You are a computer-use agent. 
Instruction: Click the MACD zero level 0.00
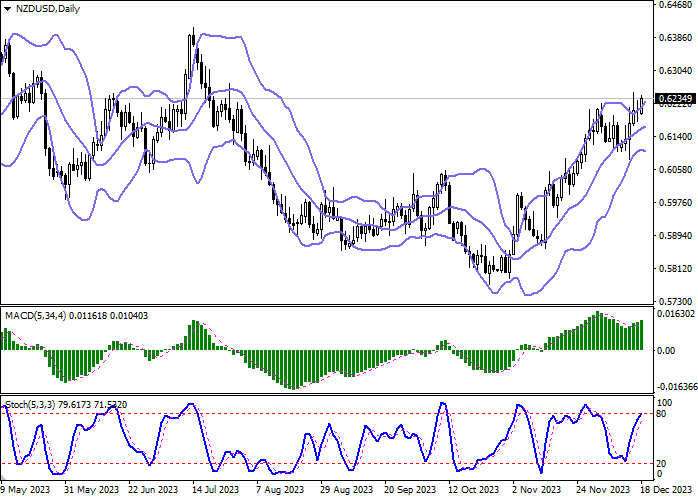(x=666, y=351)
